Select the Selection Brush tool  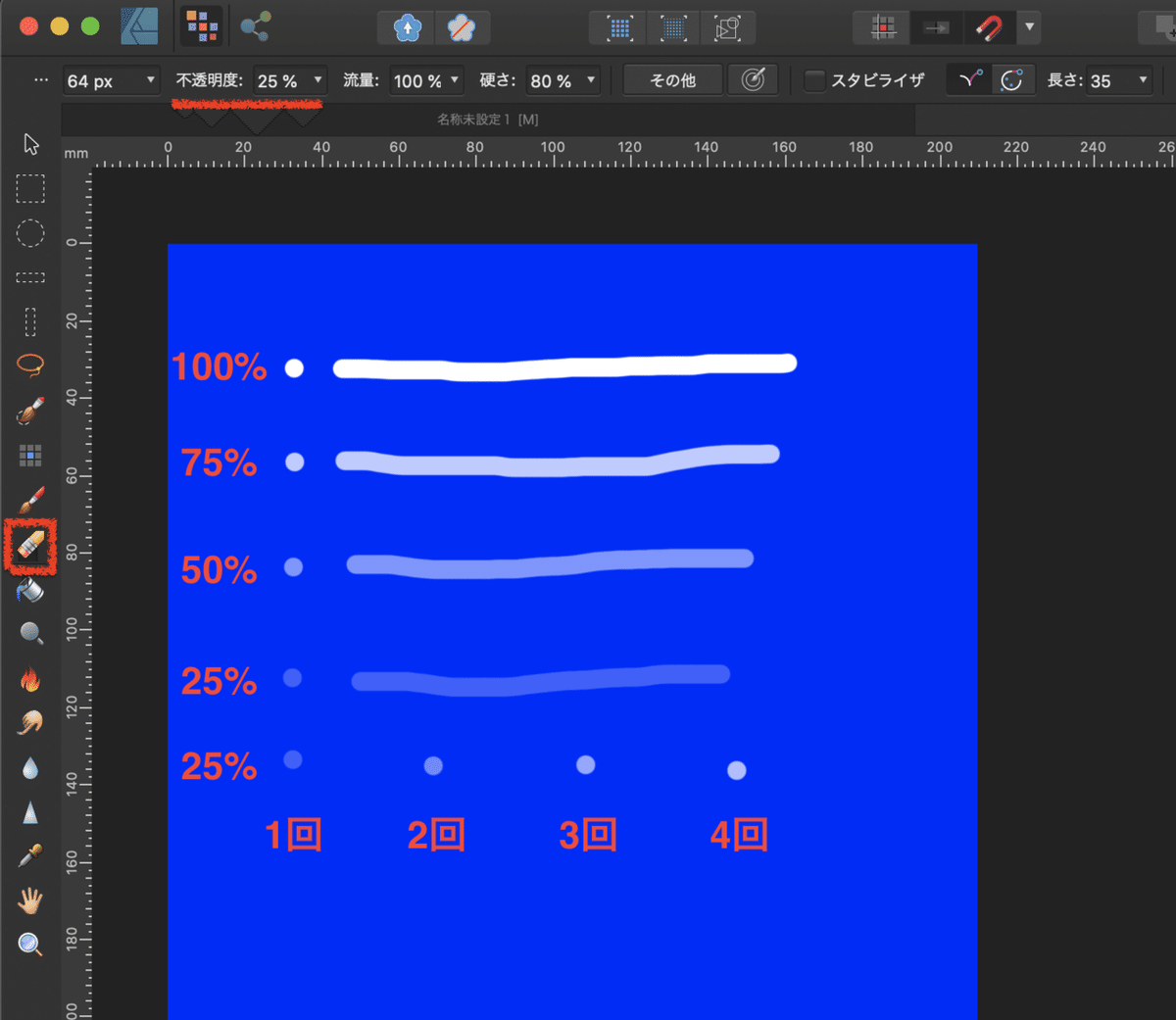coord(30,411)
